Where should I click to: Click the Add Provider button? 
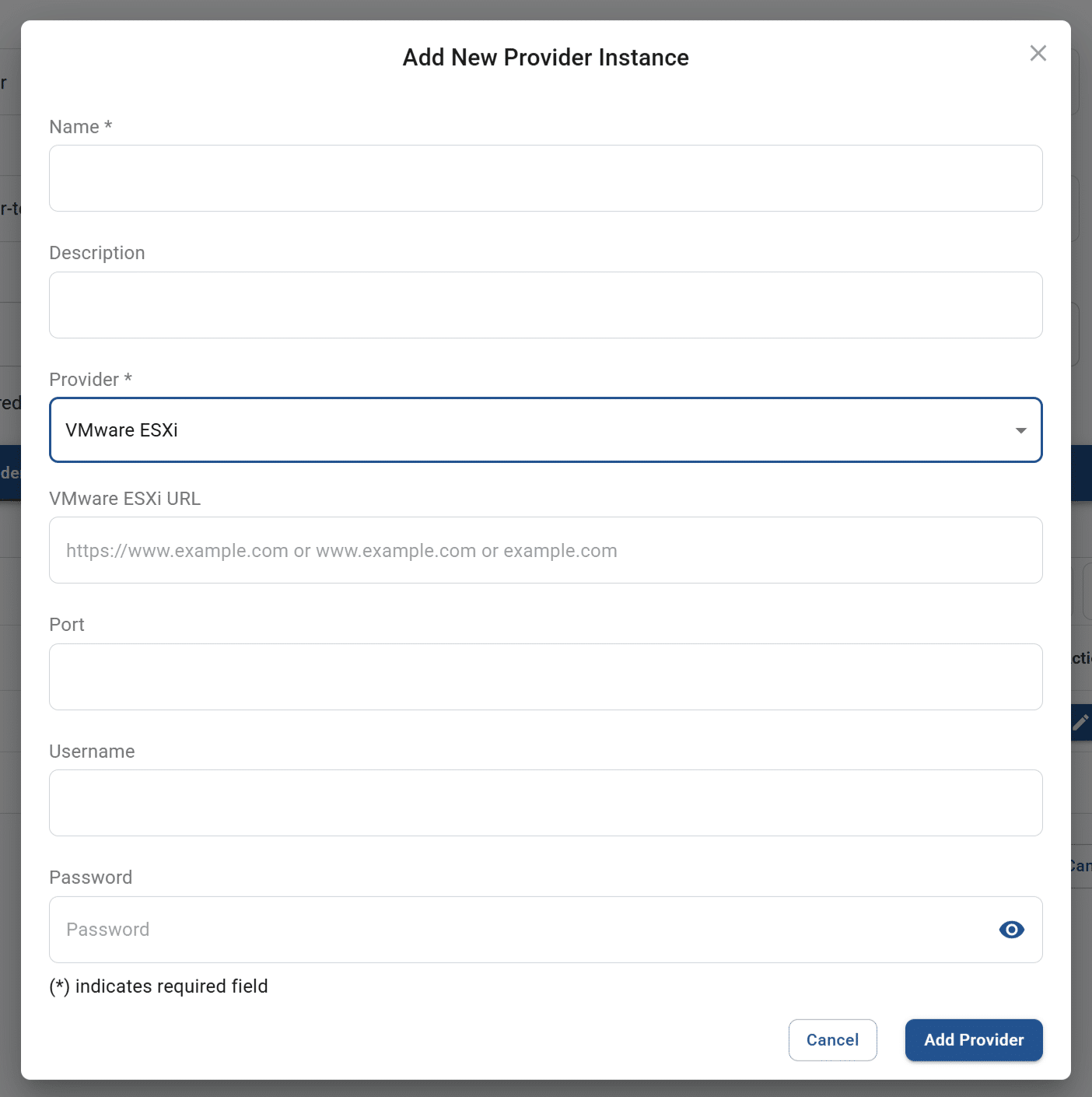(x=973, y=1039)
